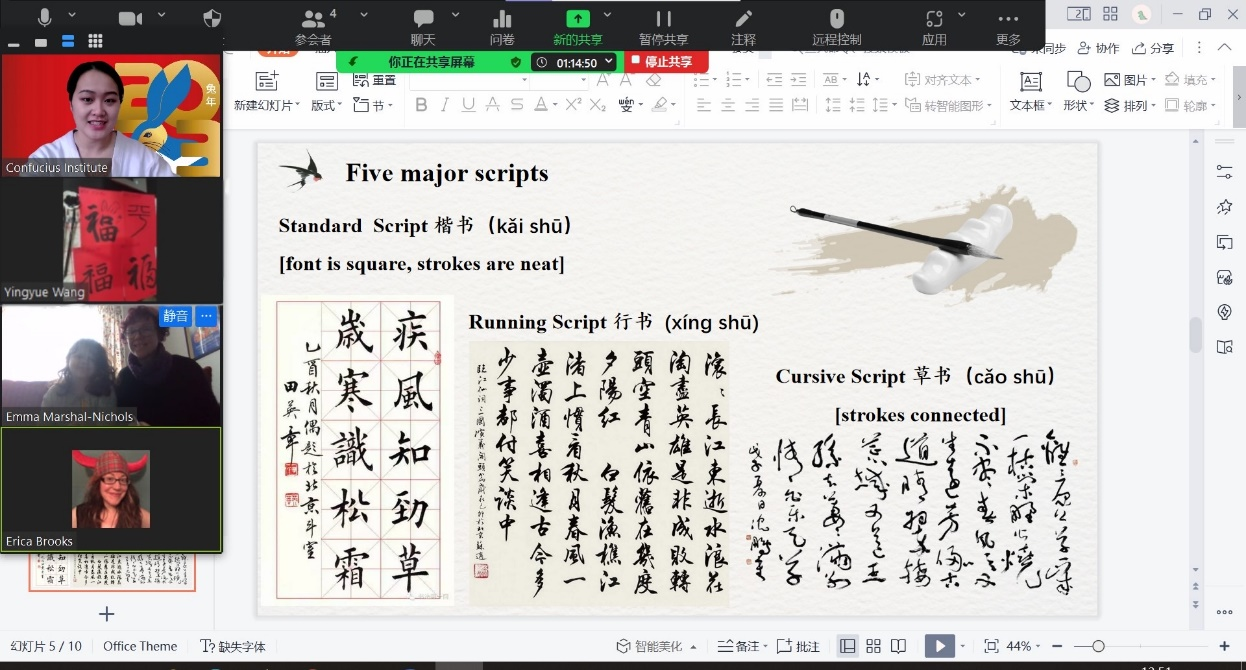The width and height of the screenshot is (1246, 670).
Task: Click the microphone mute icon
Action: tap(45, 18)
